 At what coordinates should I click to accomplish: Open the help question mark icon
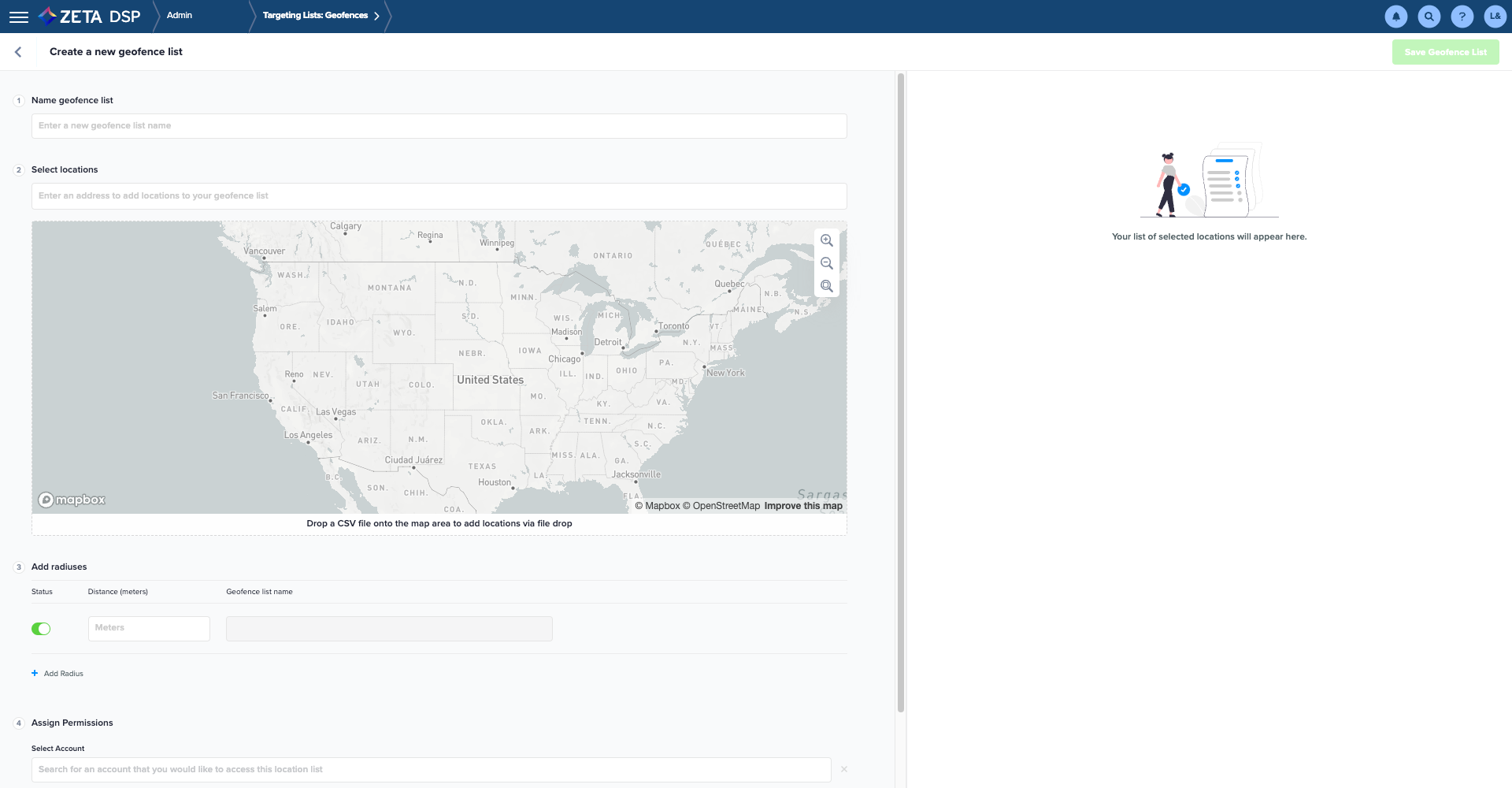pos(1462,17)
